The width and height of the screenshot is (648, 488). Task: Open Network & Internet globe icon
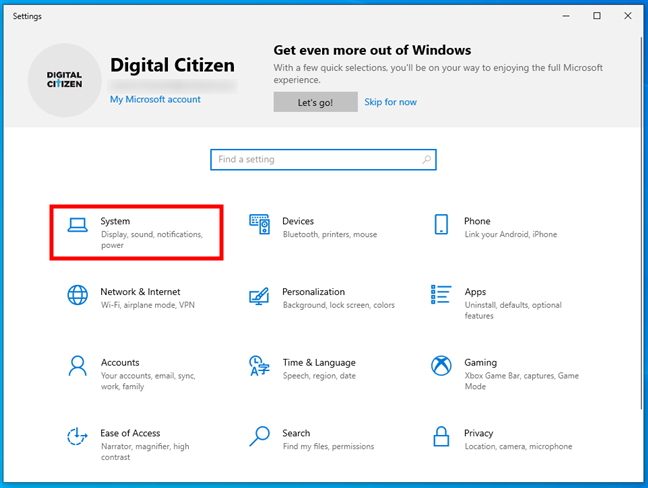[78, 296]
